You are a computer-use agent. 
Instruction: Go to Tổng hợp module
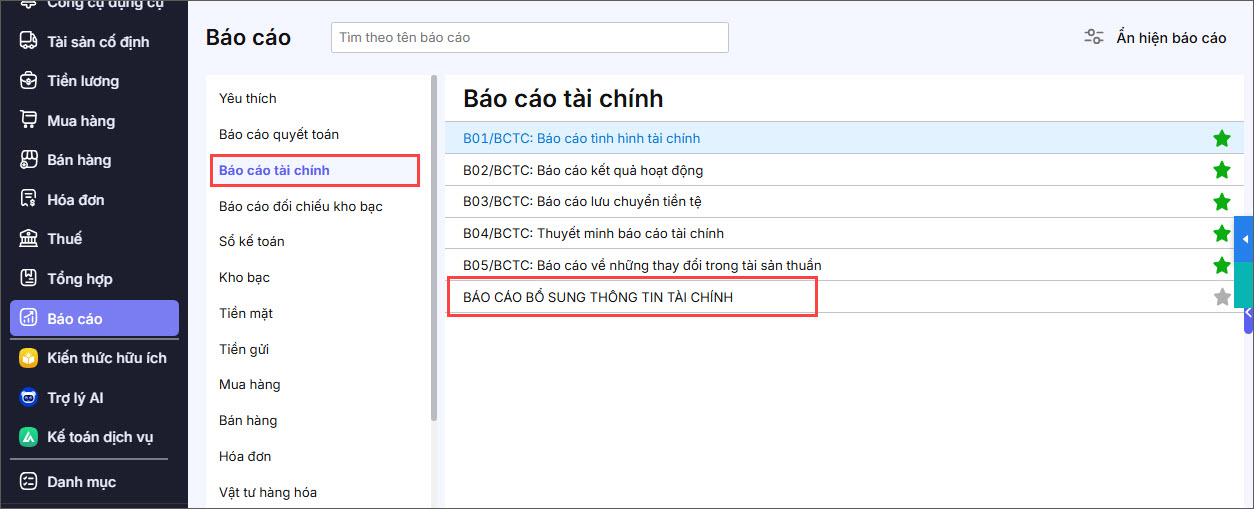[79, 279]
